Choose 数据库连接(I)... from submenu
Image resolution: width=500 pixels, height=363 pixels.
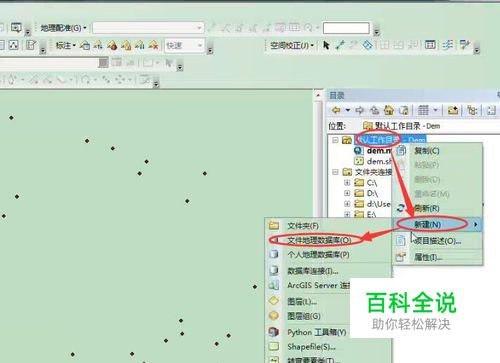click(x=328, y=271)
